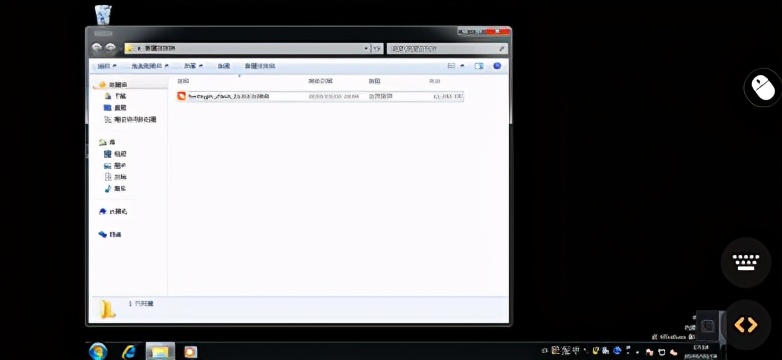Open the orange app icon on taskbar
The image size is (782, 360).
(x=191, y=352)
